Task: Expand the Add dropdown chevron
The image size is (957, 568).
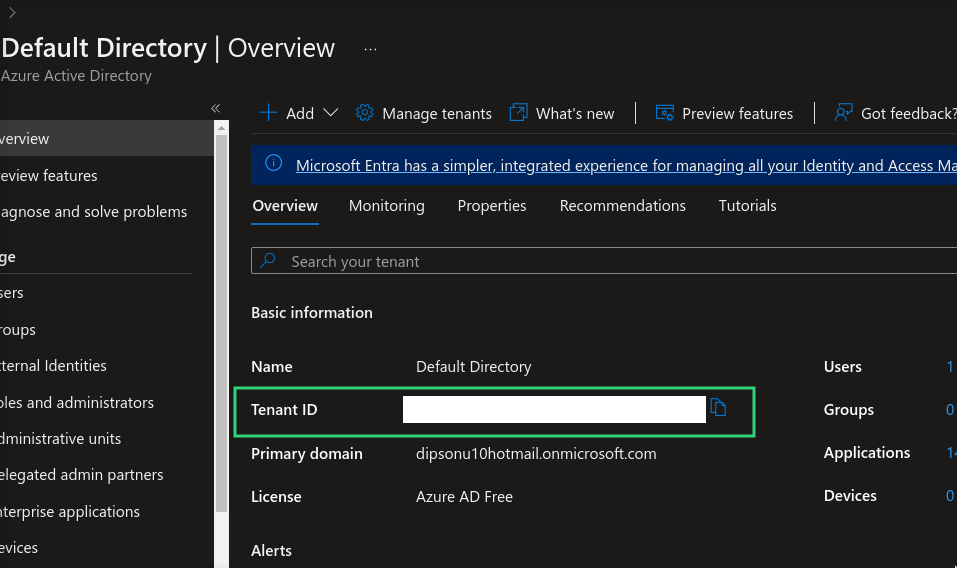Action: [x=331, y=113]
